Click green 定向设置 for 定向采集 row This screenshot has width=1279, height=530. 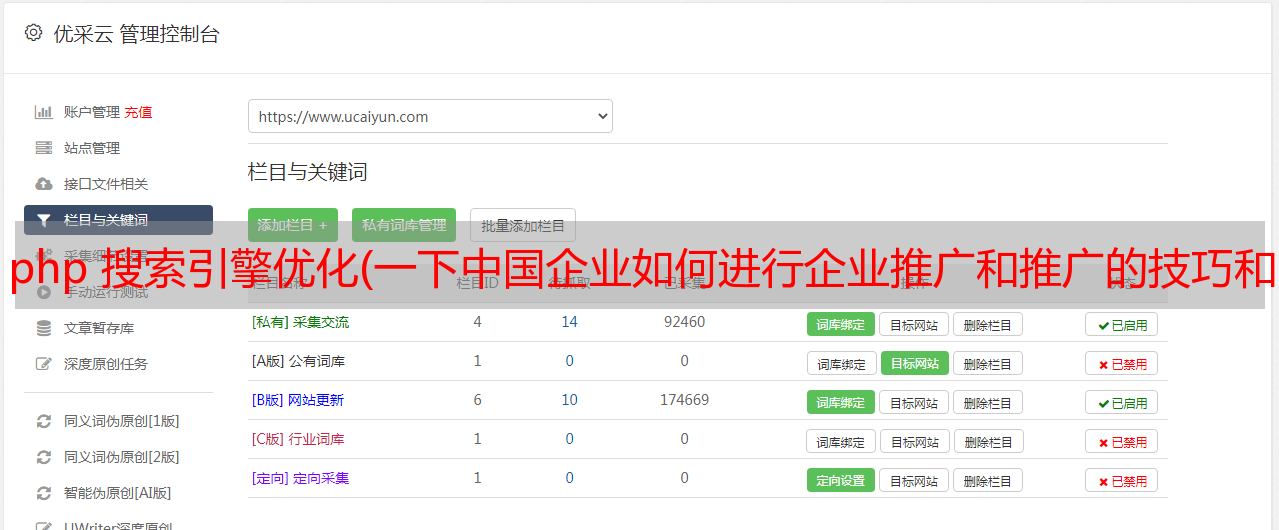pos(841,480)
